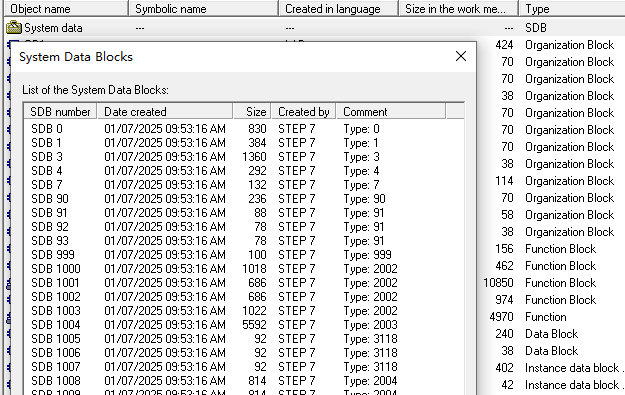Select the Function Block row sized 10850
Viewport: 625px width, 395px height.
[551, 283]
